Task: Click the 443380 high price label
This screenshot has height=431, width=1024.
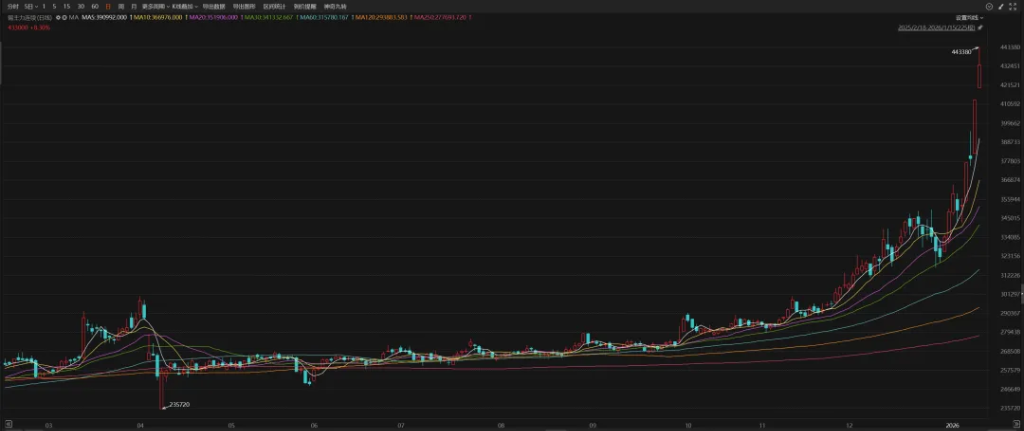Action: coord(959,51)
